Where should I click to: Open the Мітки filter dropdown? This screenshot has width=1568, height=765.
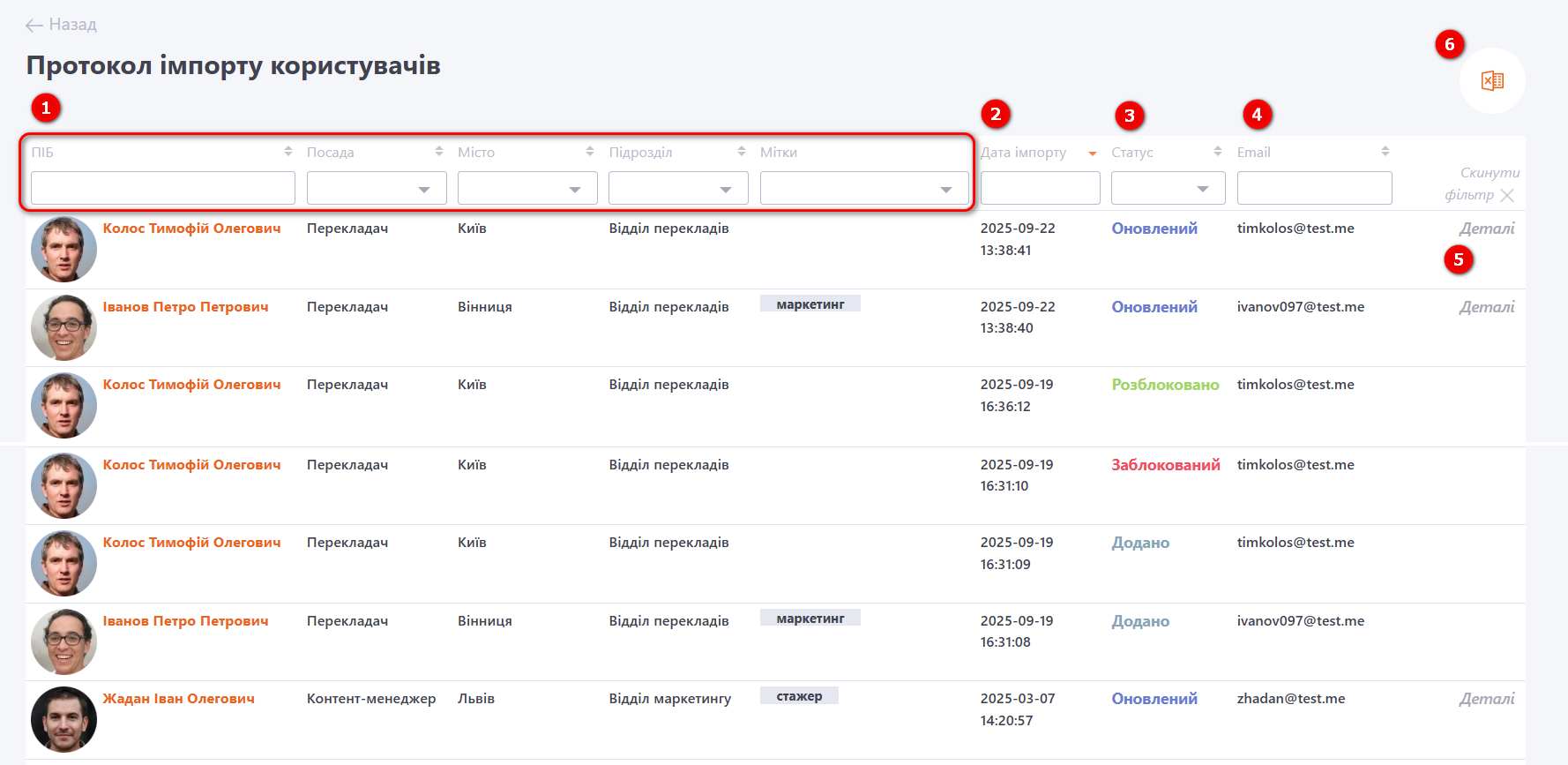[863, 189]
